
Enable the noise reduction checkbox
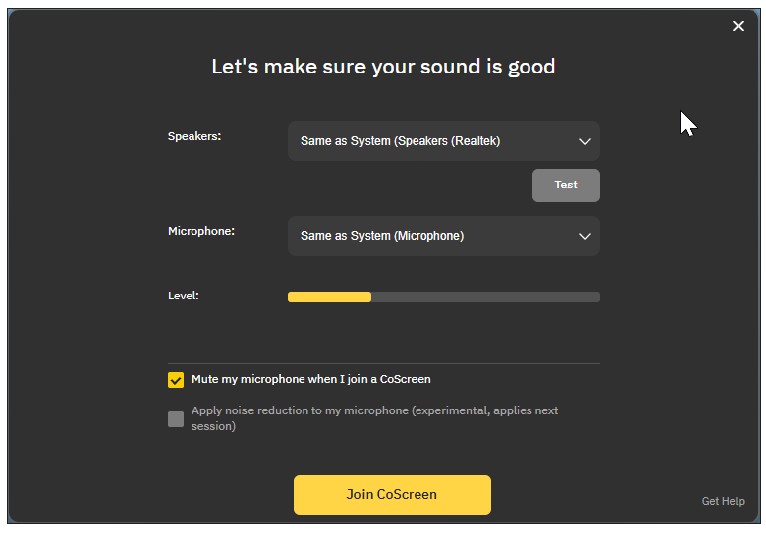[176, 419]
